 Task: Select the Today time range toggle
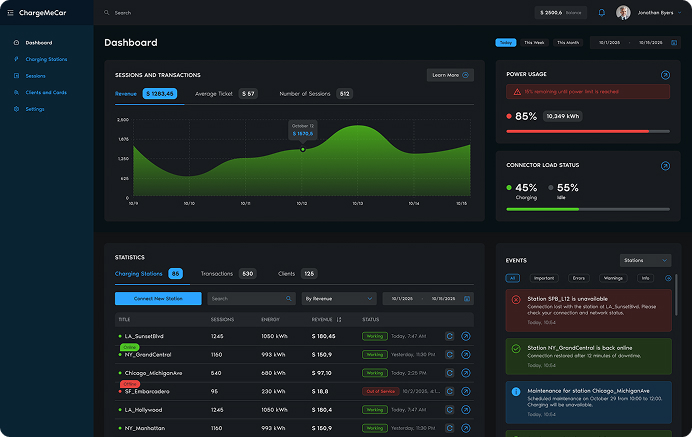pos(506,43)
